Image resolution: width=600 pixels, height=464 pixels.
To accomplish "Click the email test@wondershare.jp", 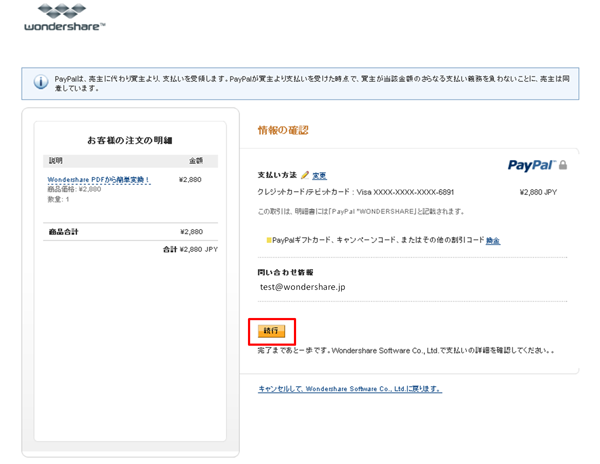I will point(303,287).
